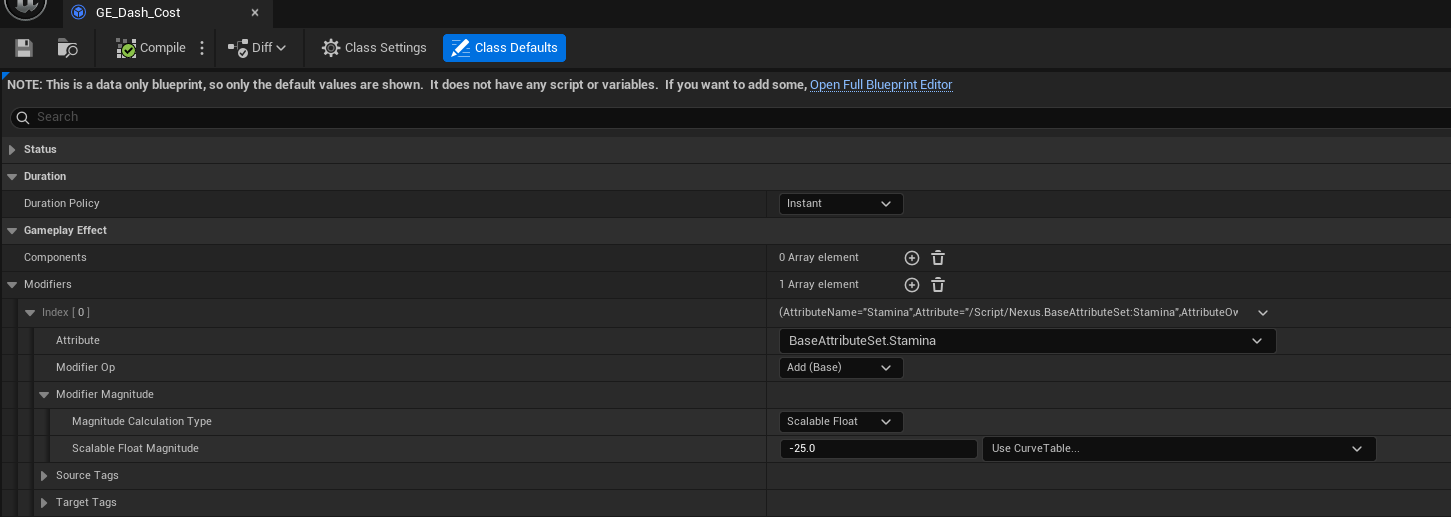Click the Magnitude Calculation Type label
The height and width of the screenshot is (517, 1451).
tap(142, 422)
